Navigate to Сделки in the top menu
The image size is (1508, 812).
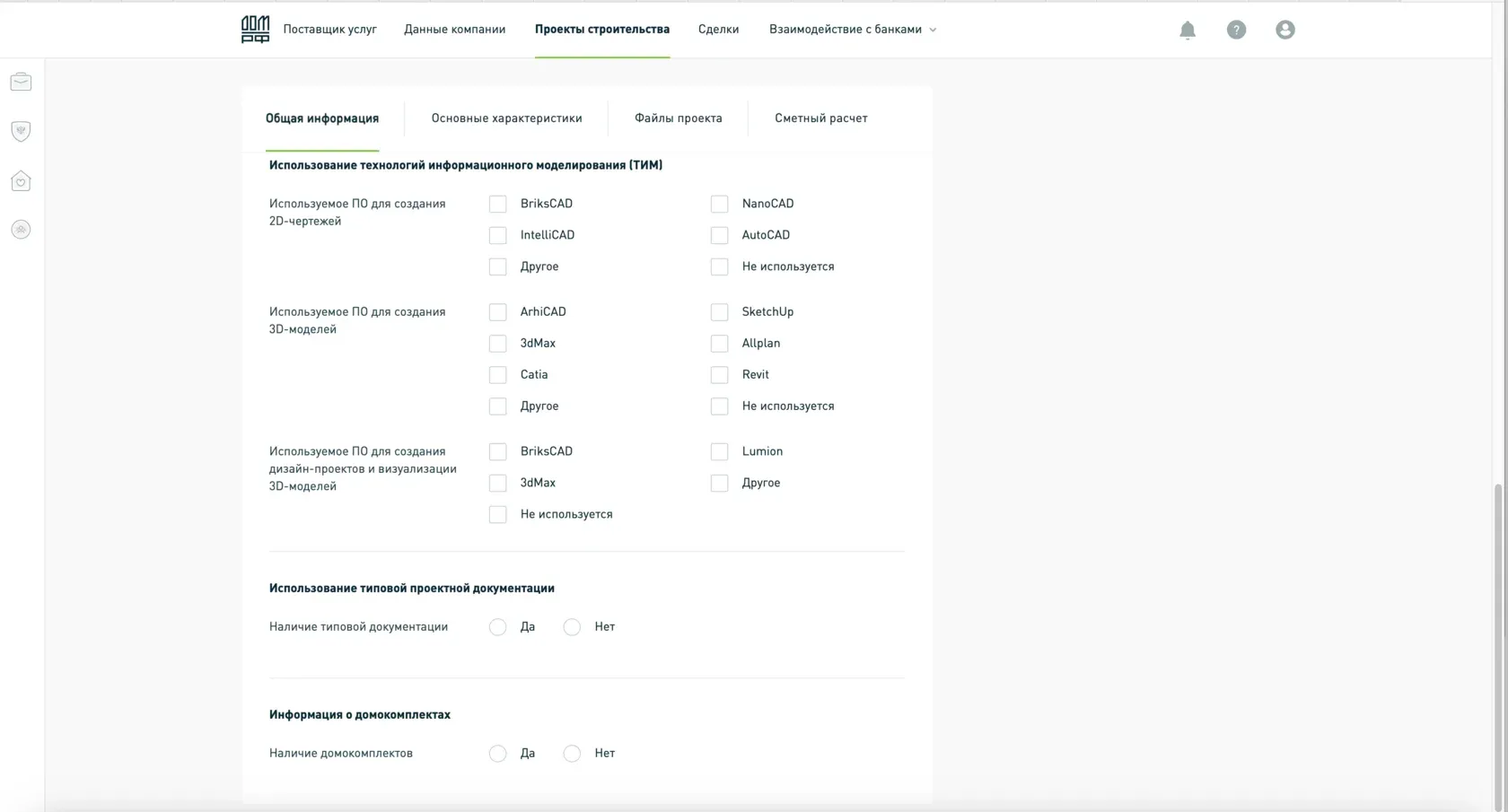[718, 30]
